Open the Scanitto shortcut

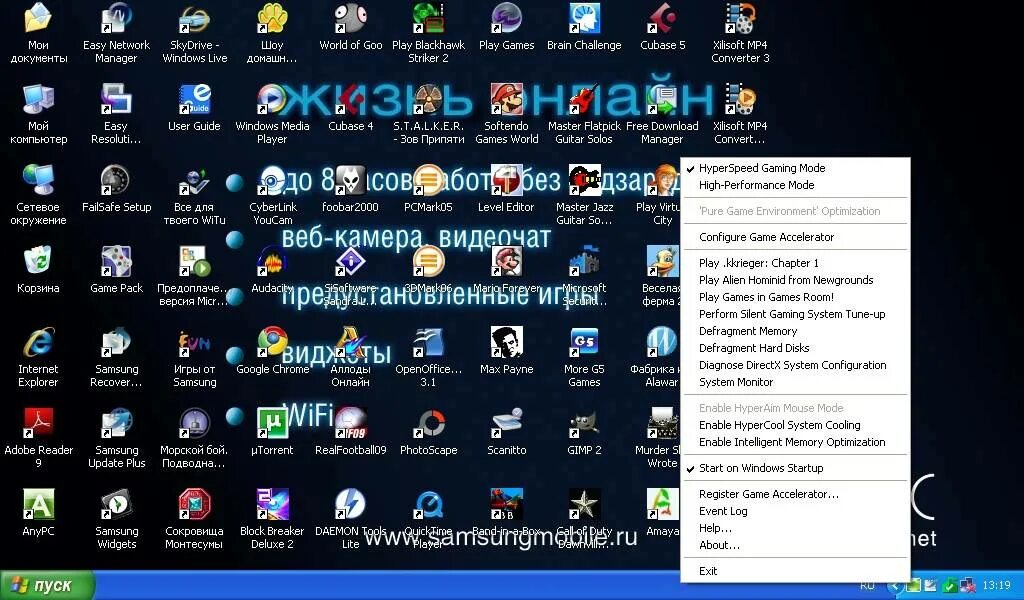506,424
